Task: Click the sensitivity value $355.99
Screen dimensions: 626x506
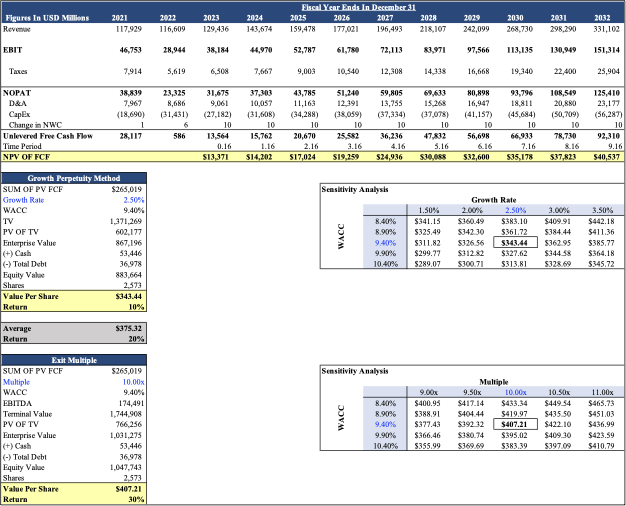Action: [x=427, y=446]
